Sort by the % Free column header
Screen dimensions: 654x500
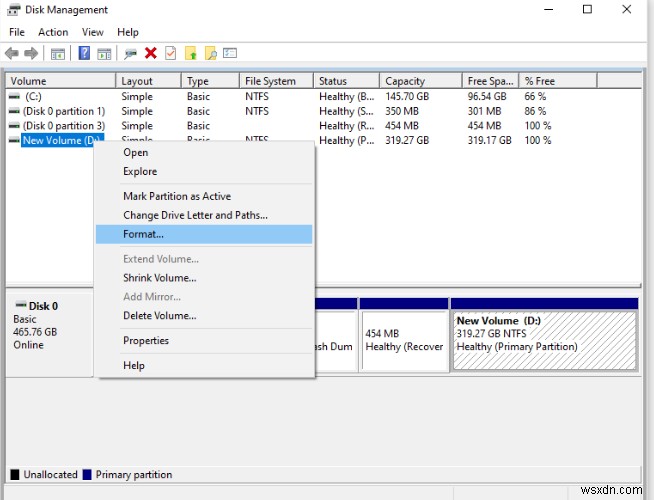coord(558,81)
